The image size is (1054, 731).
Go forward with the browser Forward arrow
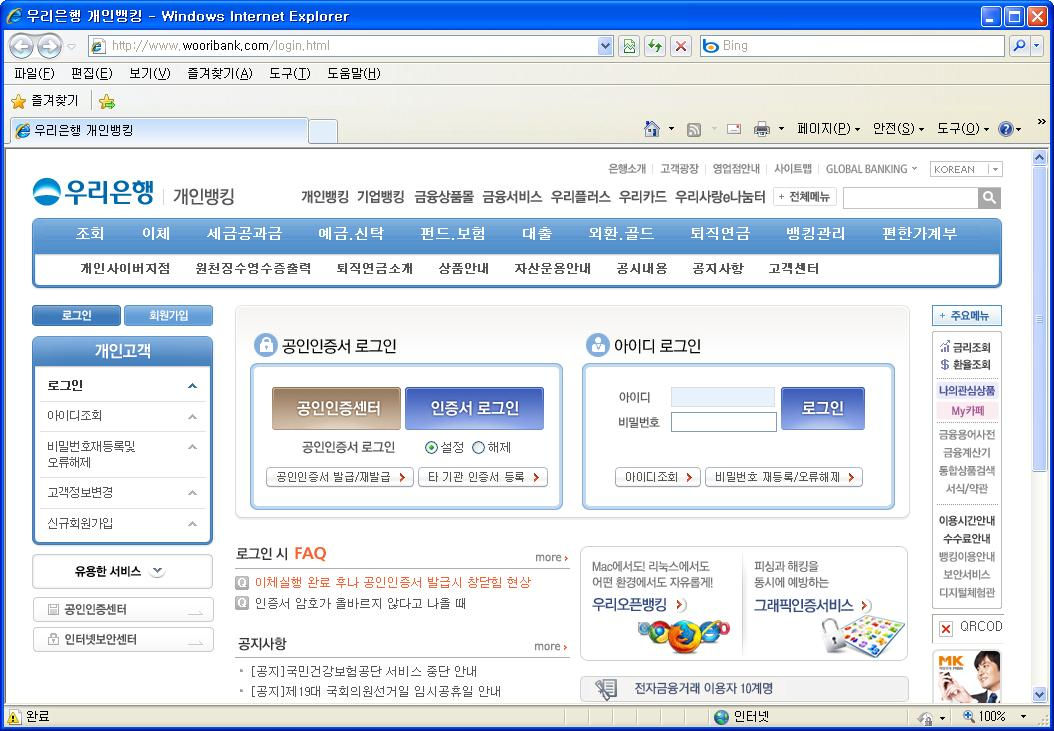49,46
